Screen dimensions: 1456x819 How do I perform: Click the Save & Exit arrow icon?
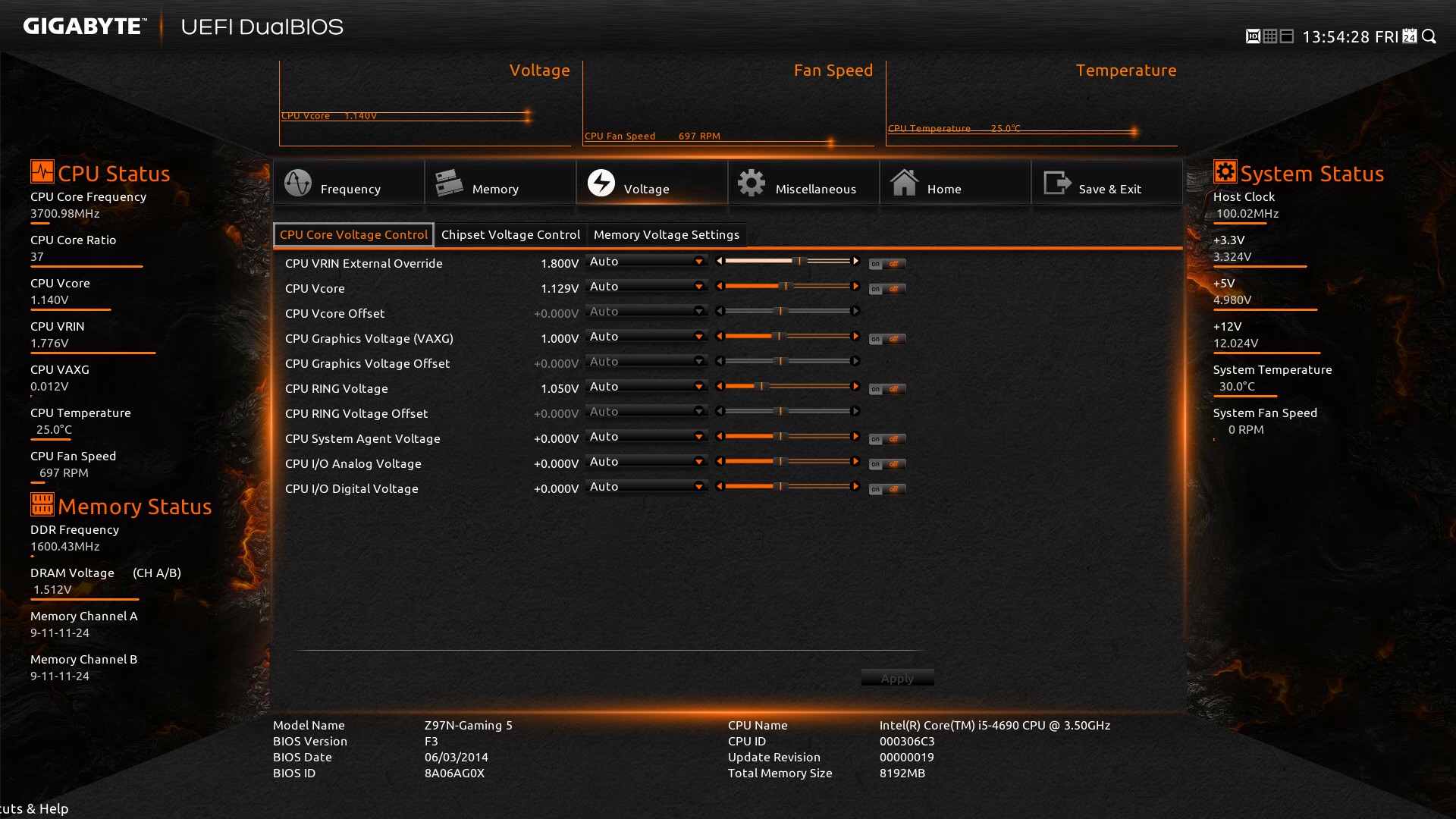point(1057,183)
